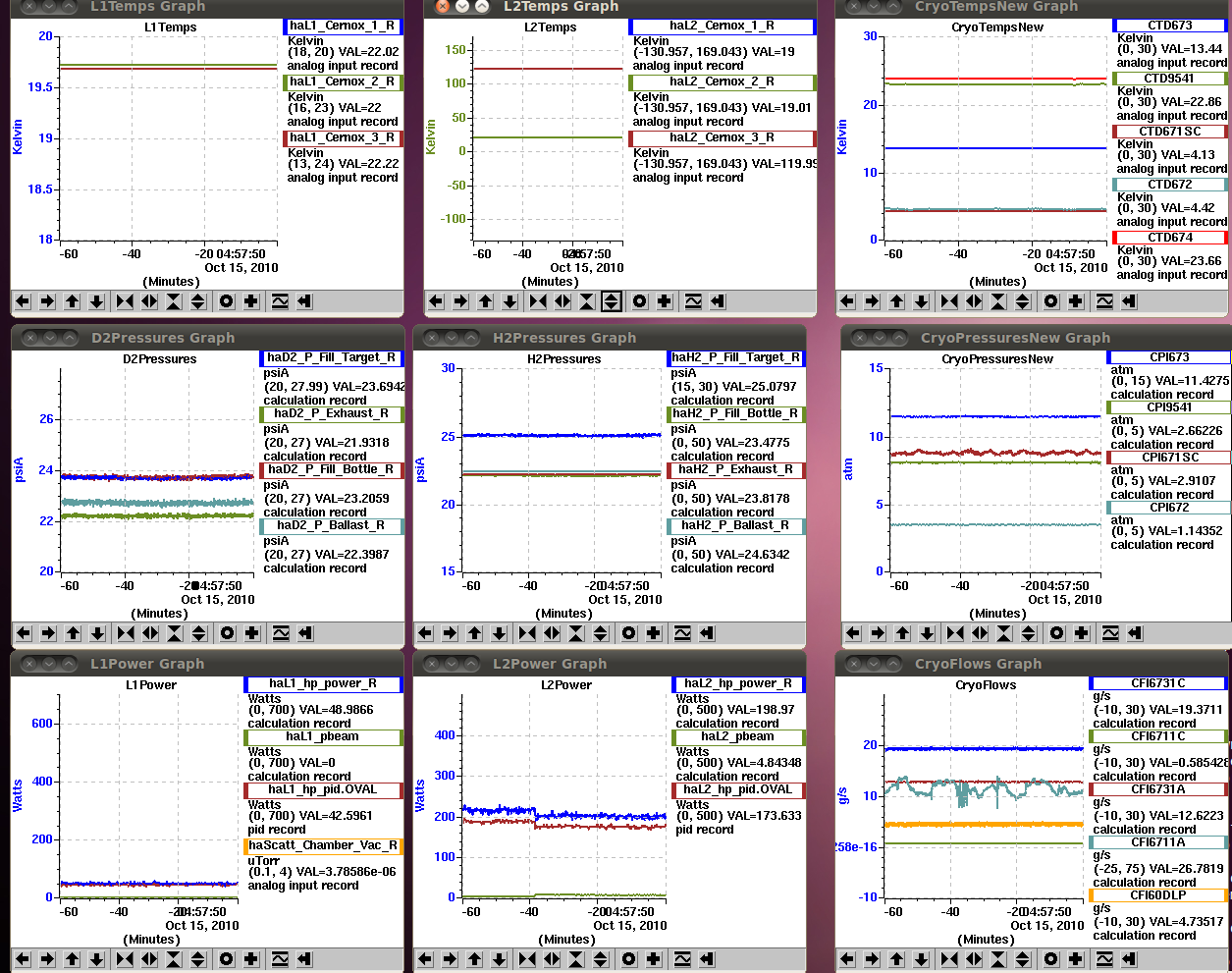This screenshot has width=1232, height=973.
Task: Click the plus icon in L2Temps Graph toolbar
Action: click(x=665, y=301)
